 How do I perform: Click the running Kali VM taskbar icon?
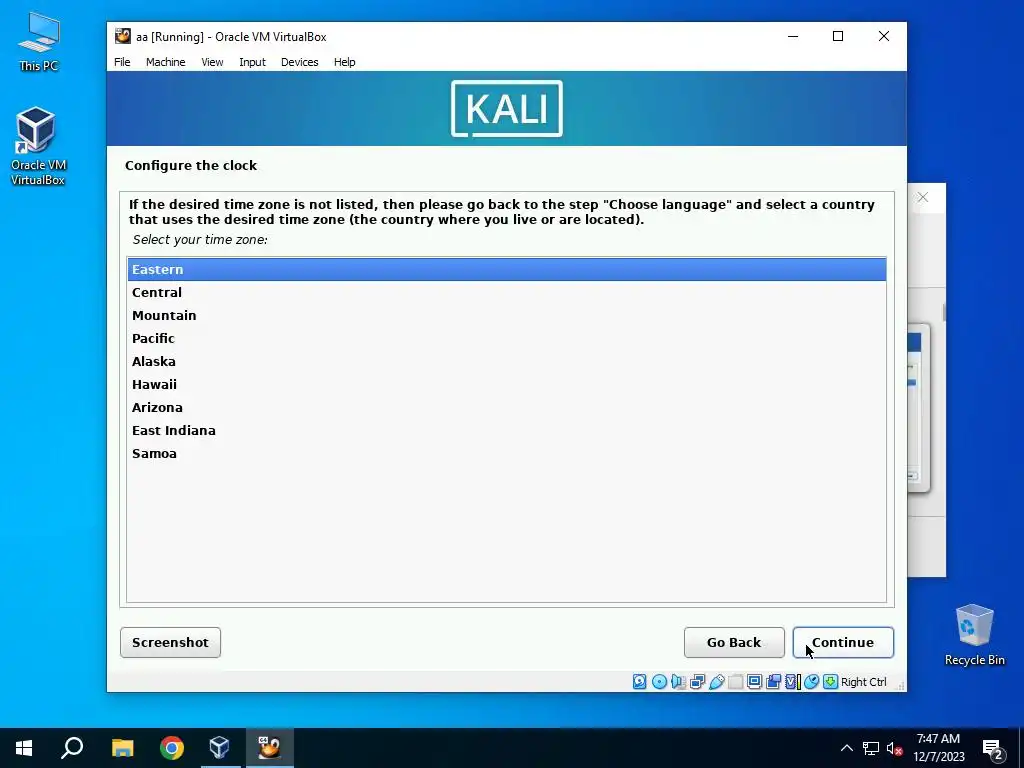click(269, 748)
